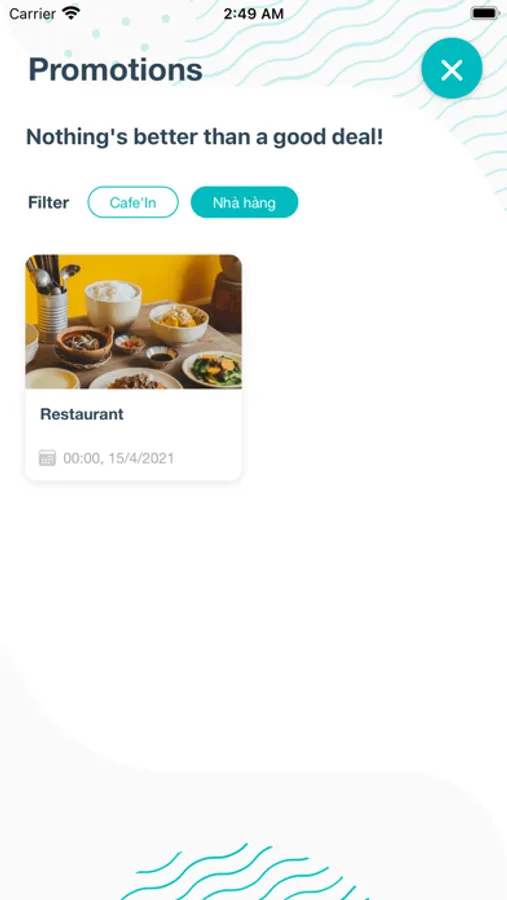
Task: Close the Promotions screen with X button
Action: (x=451, y=68)
